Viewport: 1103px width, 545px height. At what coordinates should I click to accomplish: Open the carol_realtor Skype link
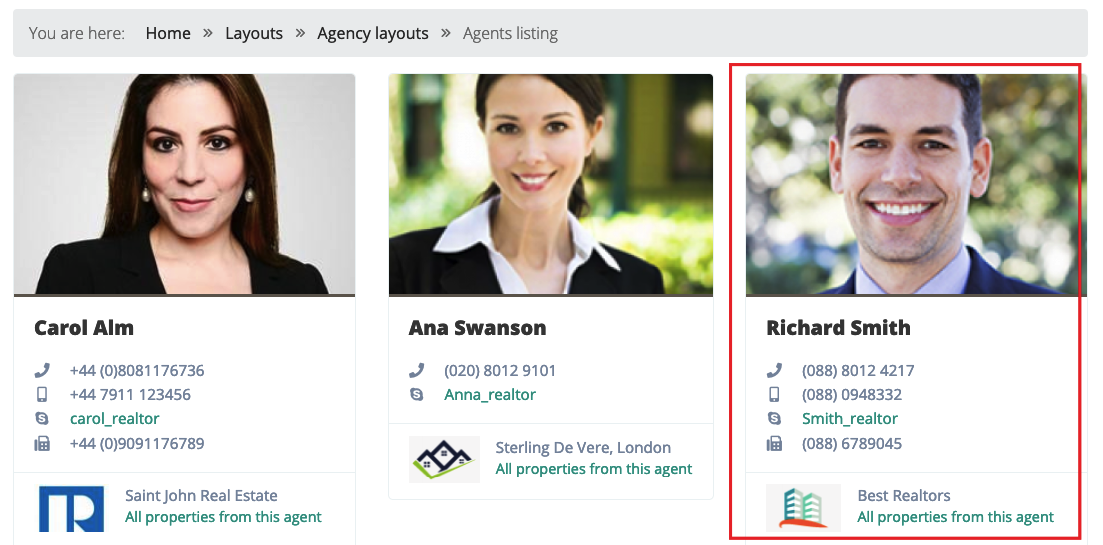click(x=115, y=418)
